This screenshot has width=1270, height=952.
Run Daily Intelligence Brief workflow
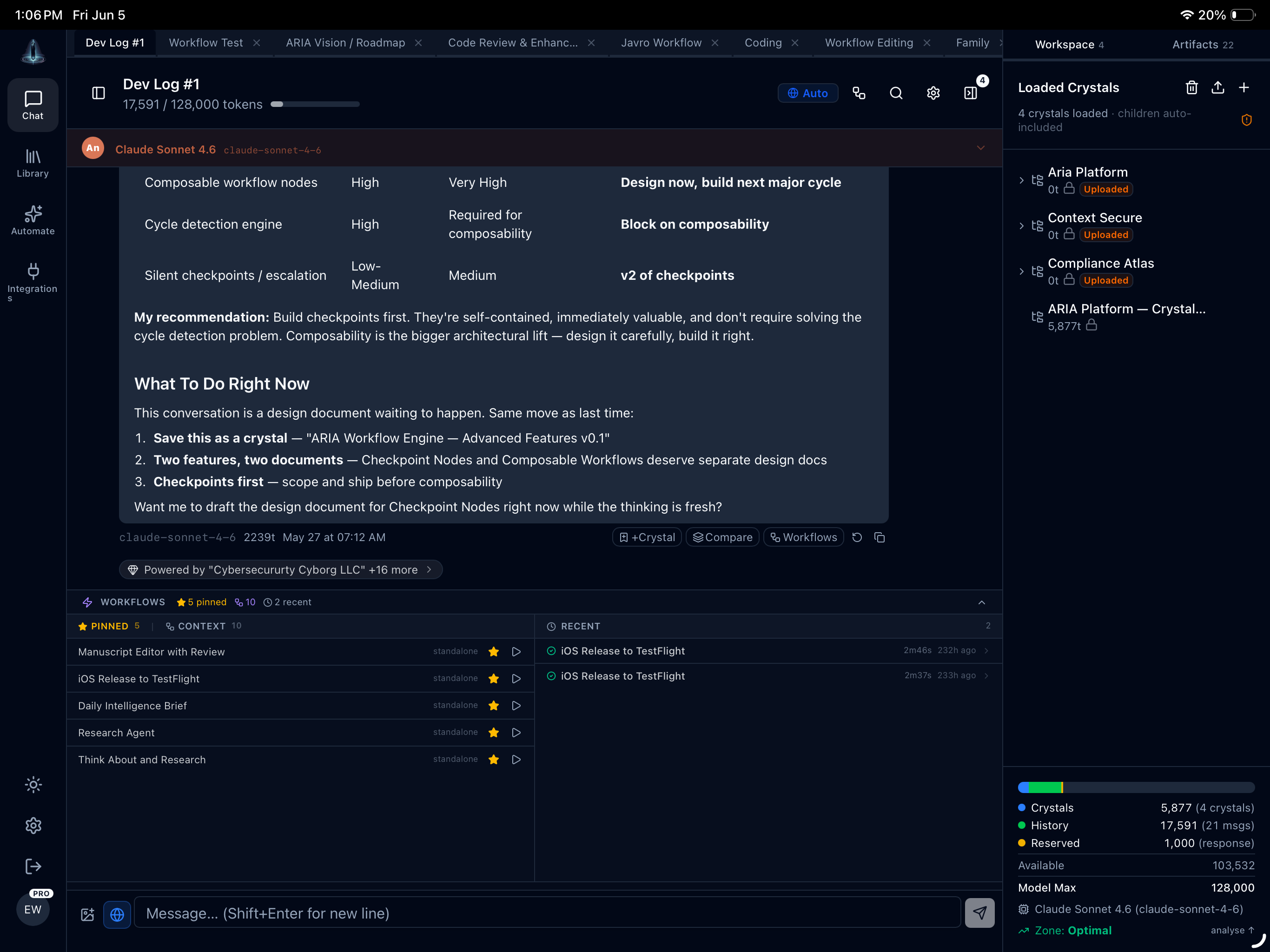tap(516, 706)
